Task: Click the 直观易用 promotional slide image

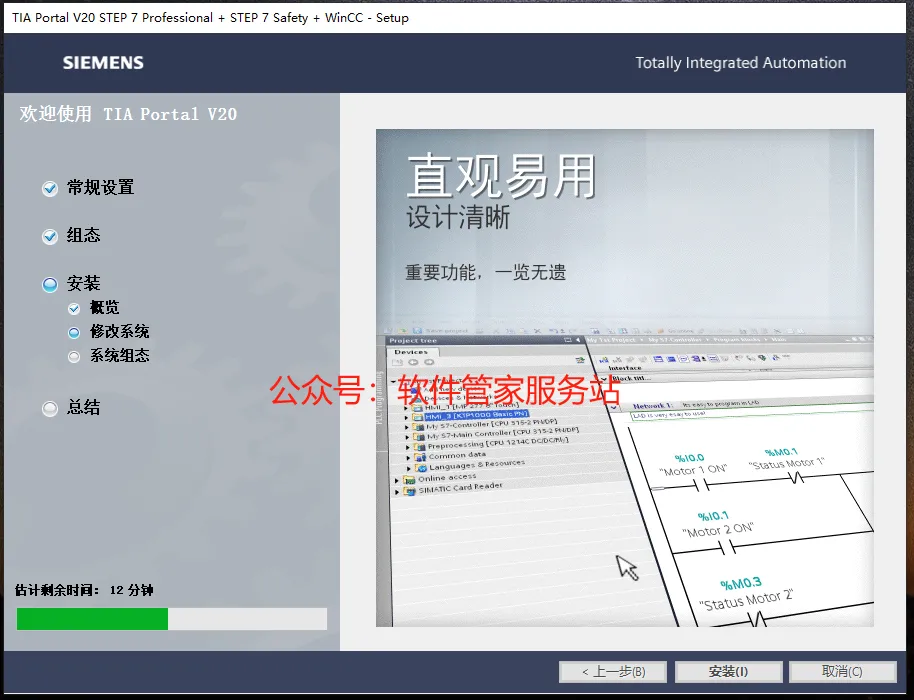Action: coord(625,378)
